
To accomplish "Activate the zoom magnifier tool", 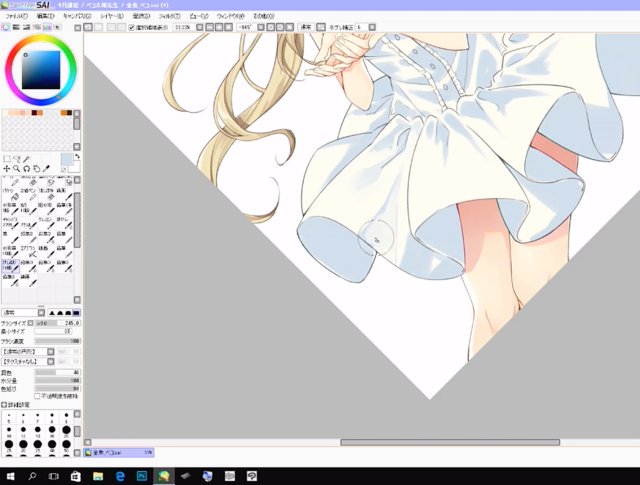I will click(x=17, y=168).
